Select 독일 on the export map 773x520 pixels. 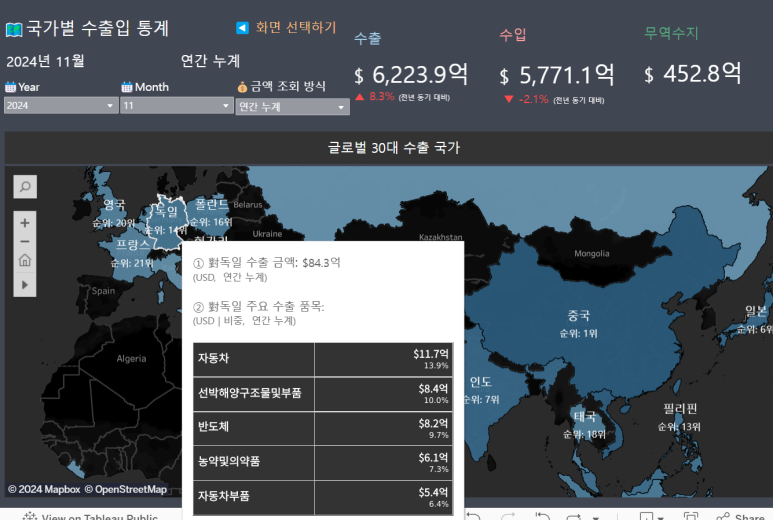[x=167, y=212]
